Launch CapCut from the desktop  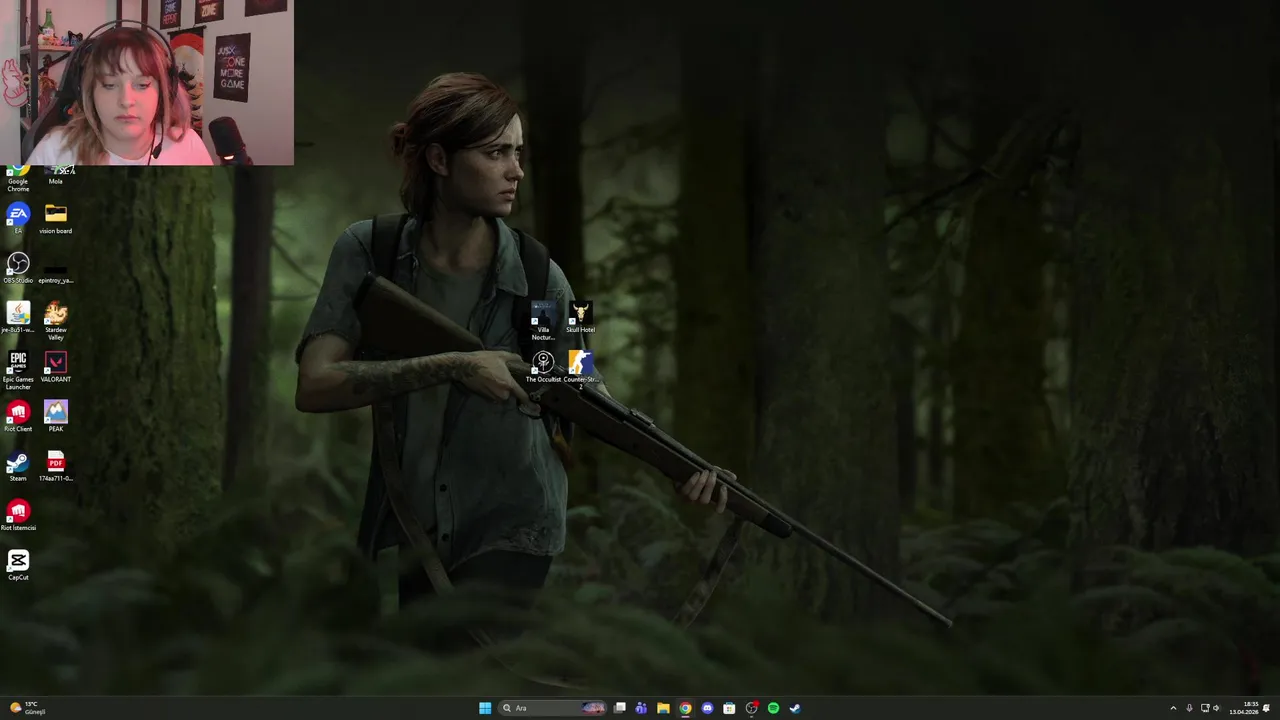point(18,565)
